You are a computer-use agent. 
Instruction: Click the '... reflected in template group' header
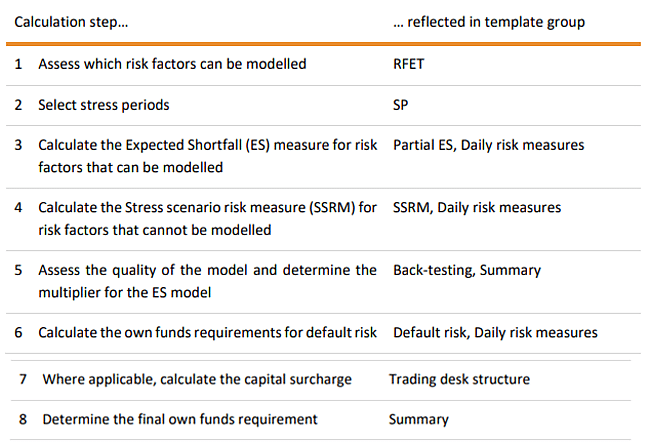point(489,22)
